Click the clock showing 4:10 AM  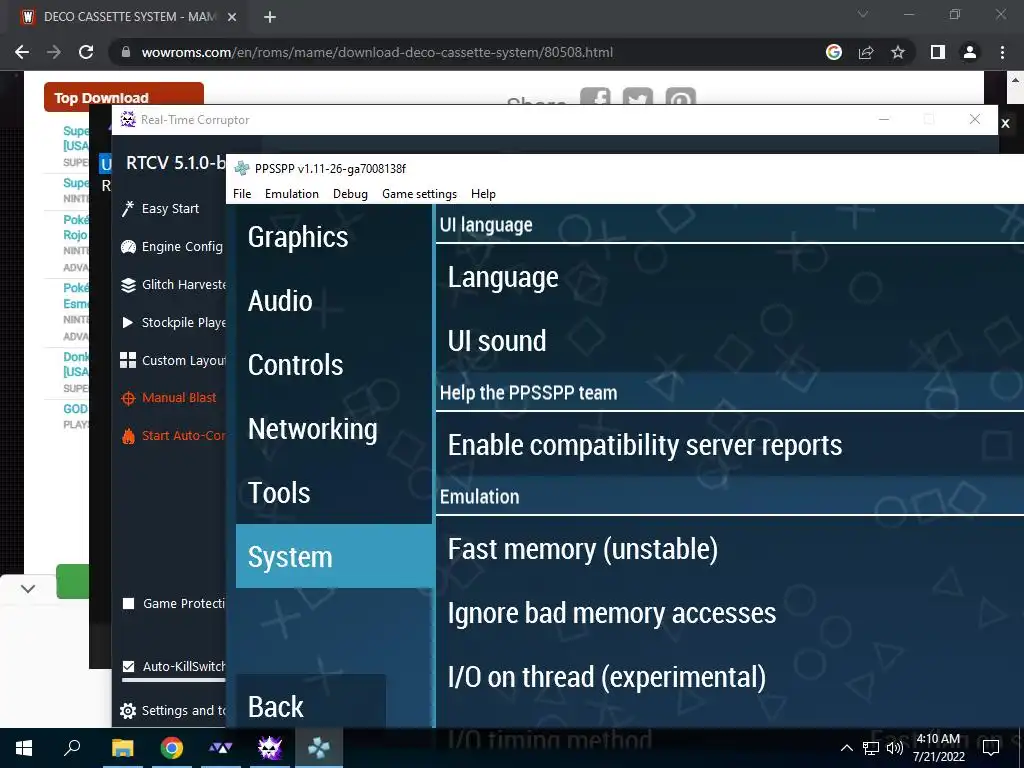coord(938,748)
